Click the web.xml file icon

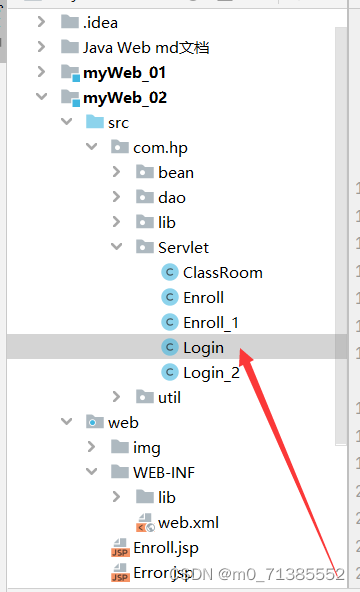tap(145, 523)
